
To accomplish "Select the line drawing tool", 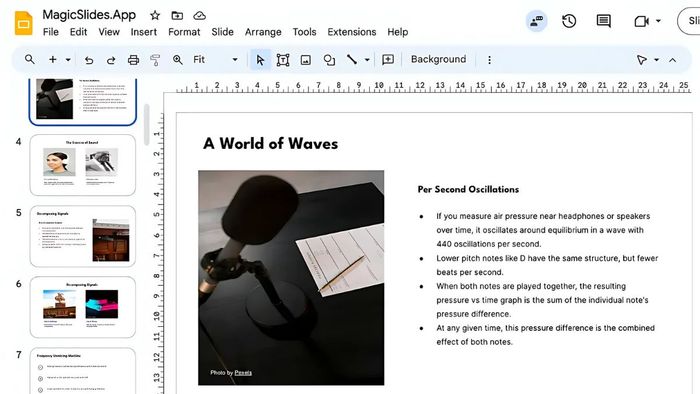I will pyautogui.click(x=352, y=59).
